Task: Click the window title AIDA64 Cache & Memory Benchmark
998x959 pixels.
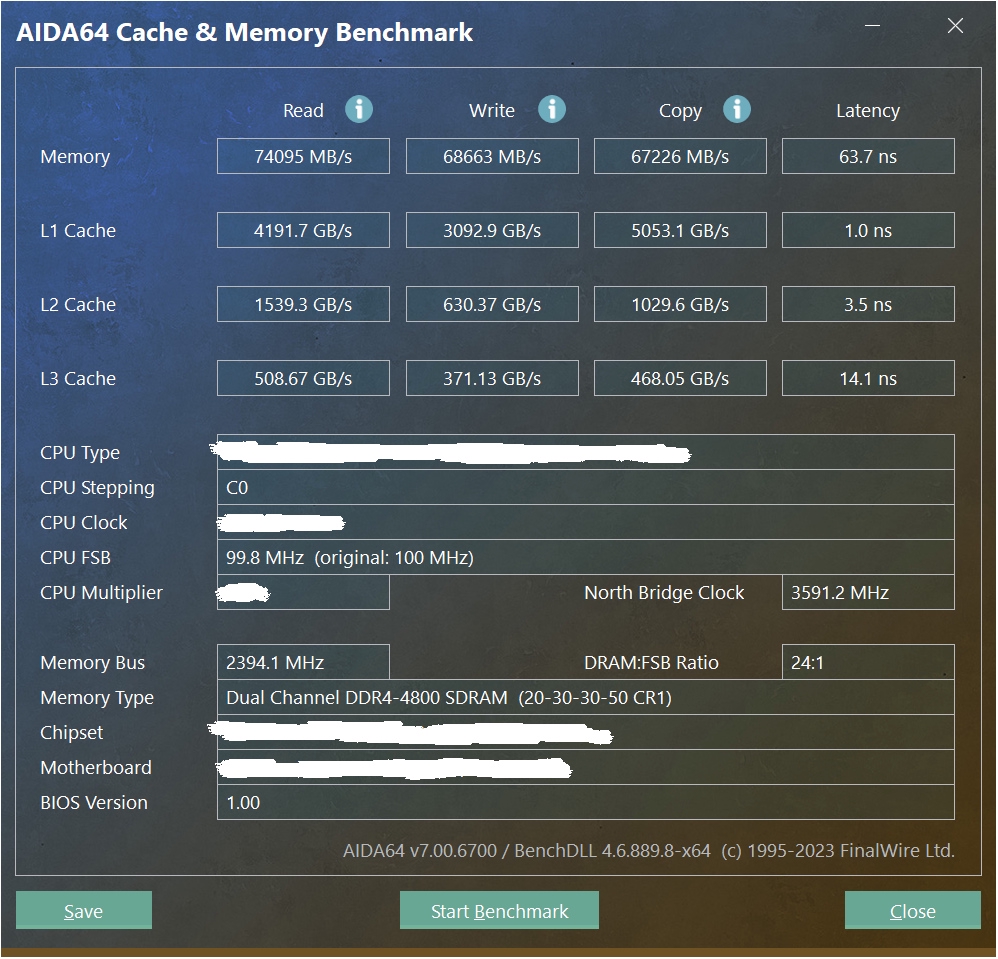Action: pos(244,32)
